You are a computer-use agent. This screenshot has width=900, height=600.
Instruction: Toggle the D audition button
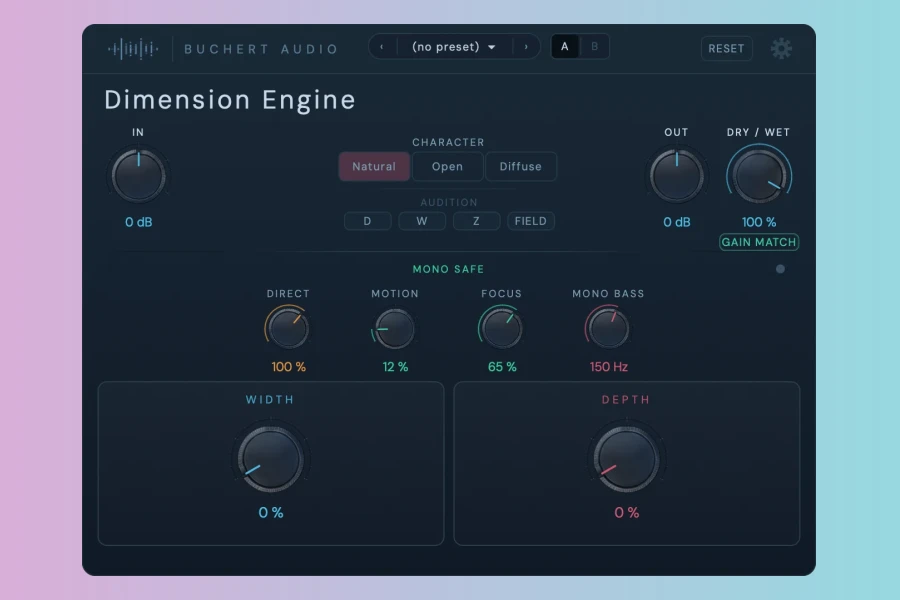[367, 221]
